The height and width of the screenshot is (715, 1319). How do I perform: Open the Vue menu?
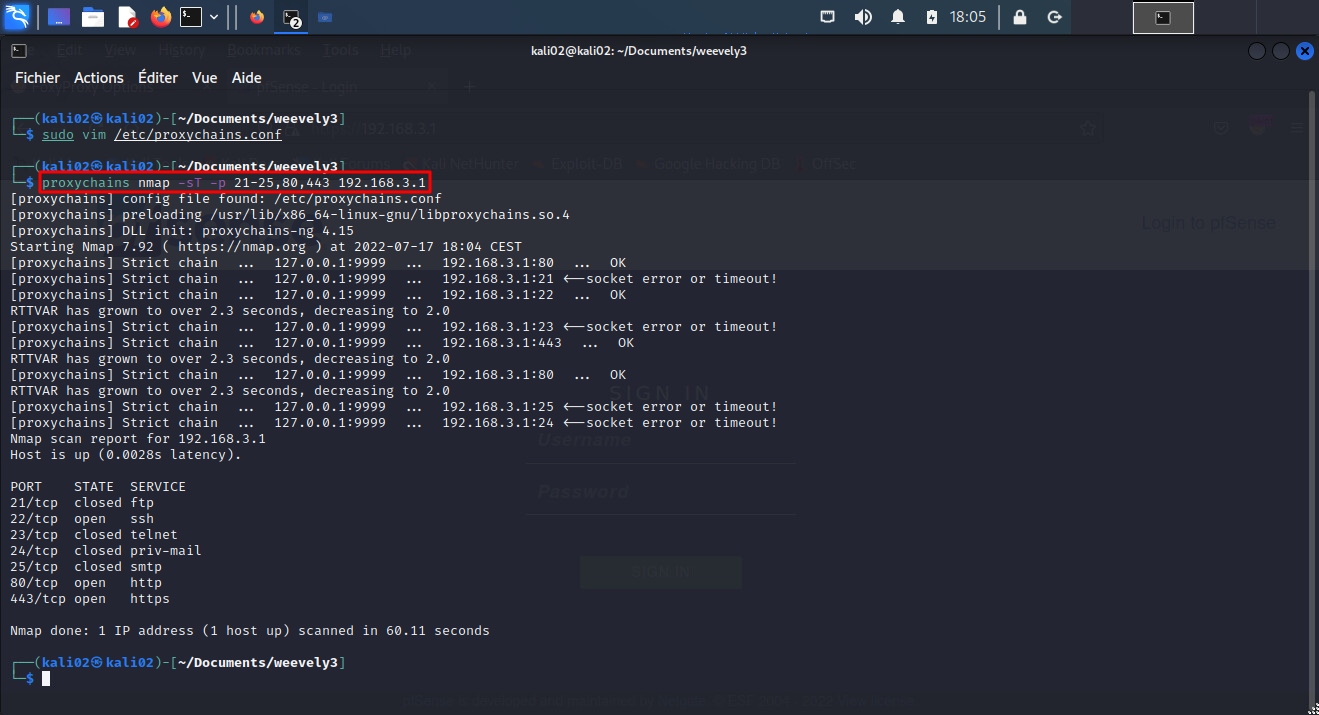204,78
